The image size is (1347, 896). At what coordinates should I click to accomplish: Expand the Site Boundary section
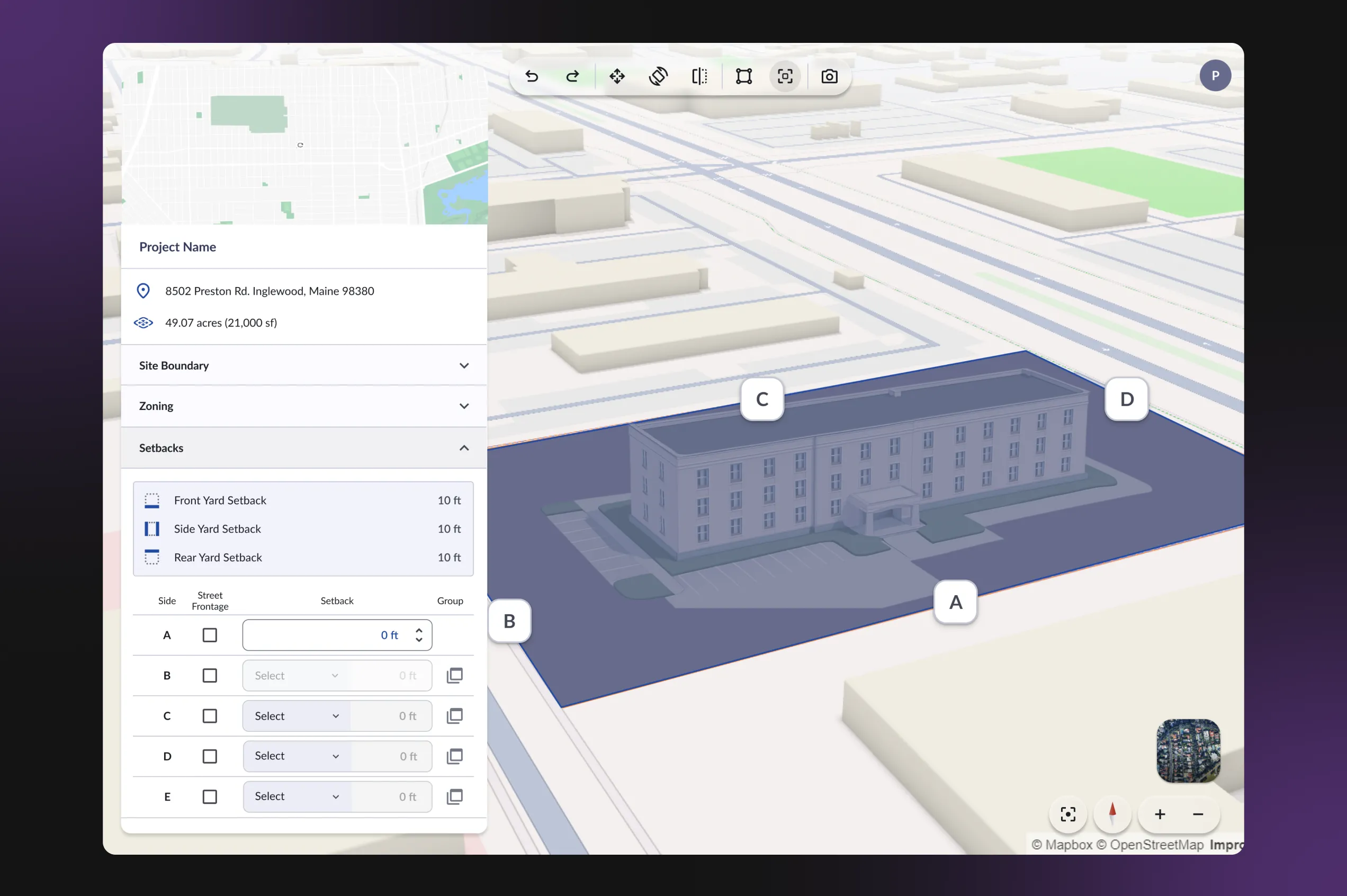pos(464,366)
